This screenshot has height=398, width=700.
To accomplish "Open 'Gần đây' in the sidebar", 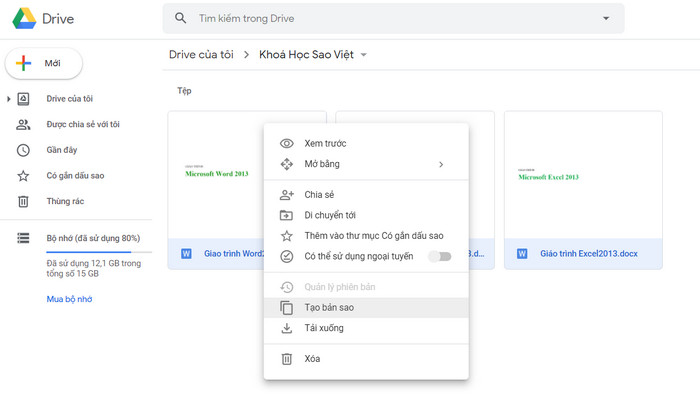I will pos(62,150).
